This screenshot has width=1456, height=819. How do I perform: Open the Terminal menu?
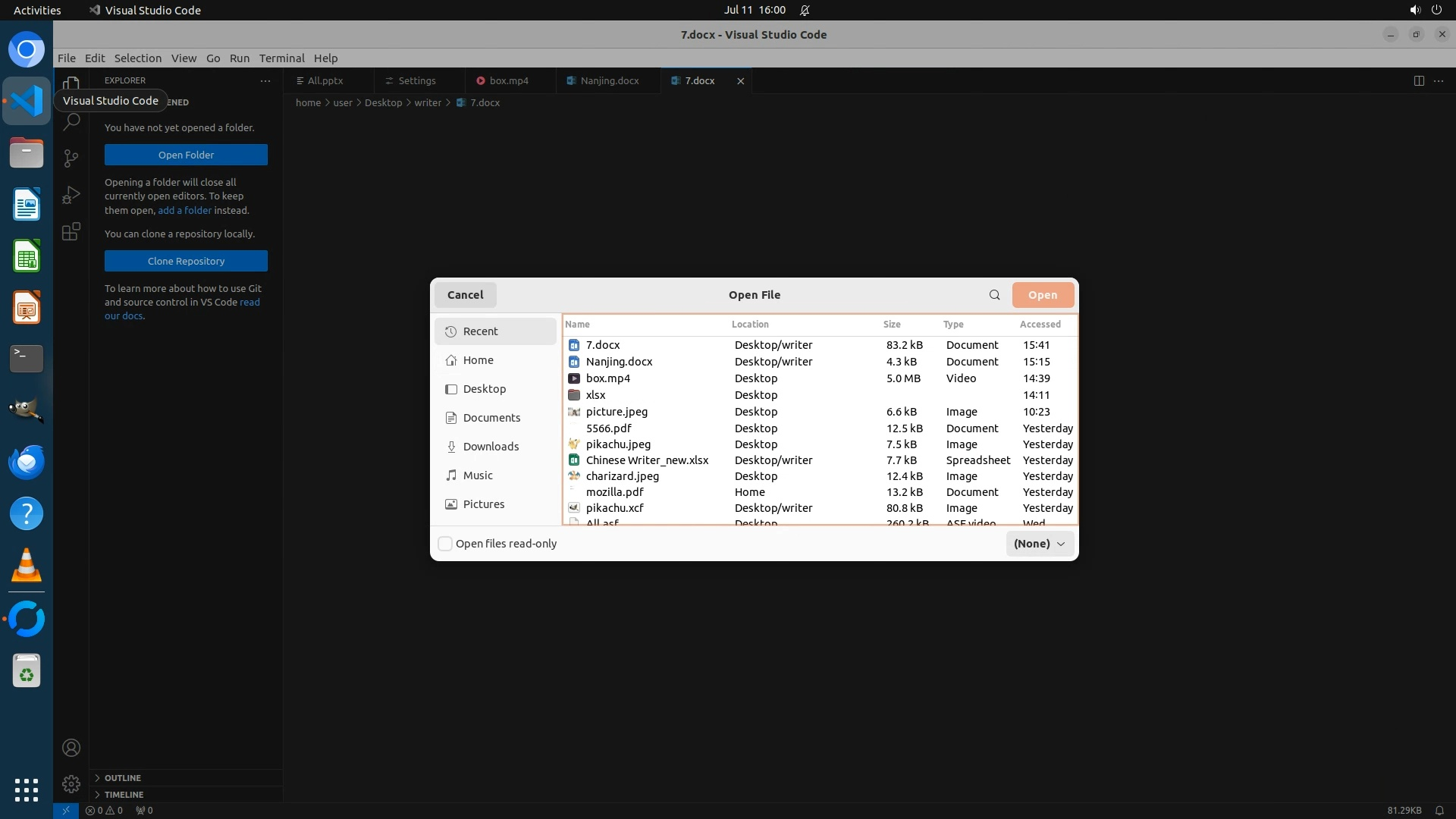pyautogui.click(x=281, y=58)
